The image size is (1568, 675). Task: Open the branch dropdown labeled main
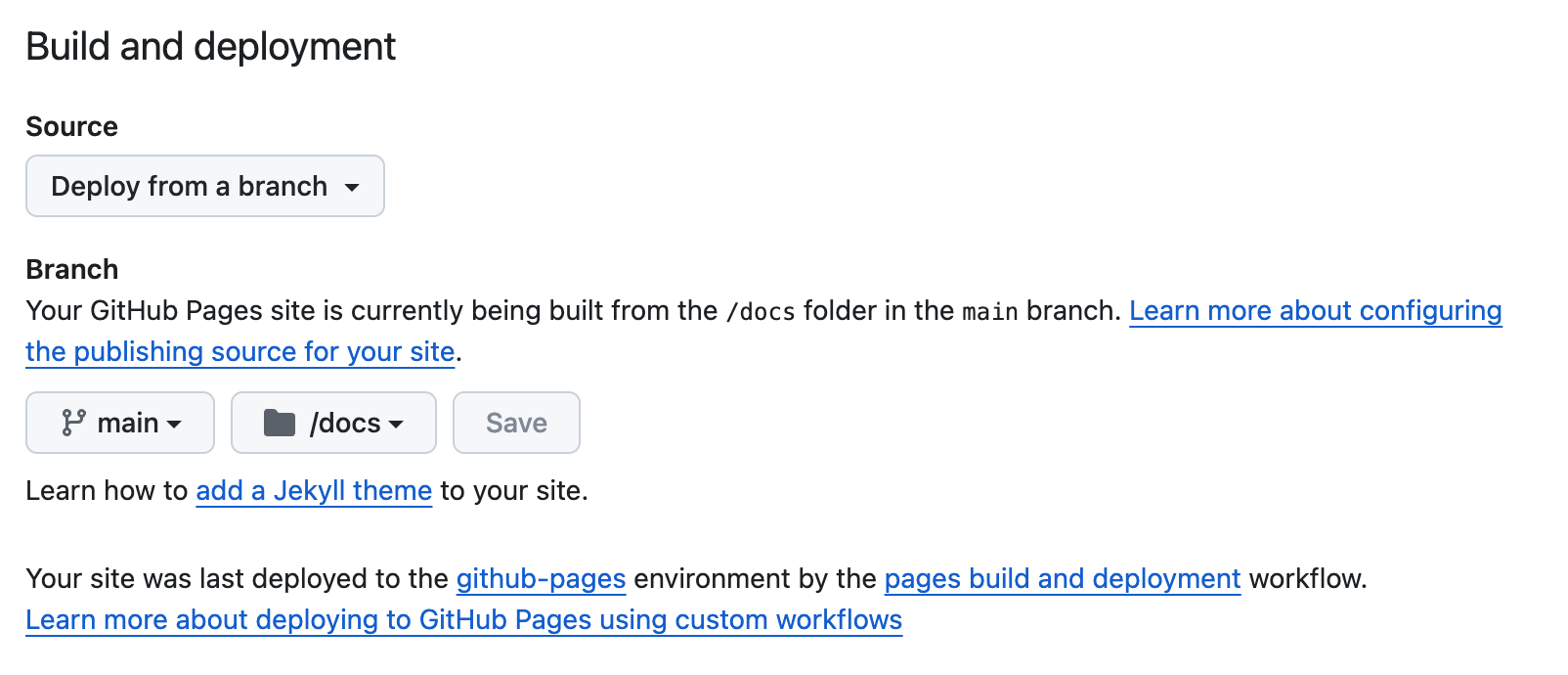pyautogui.click(x=119, y=423)
